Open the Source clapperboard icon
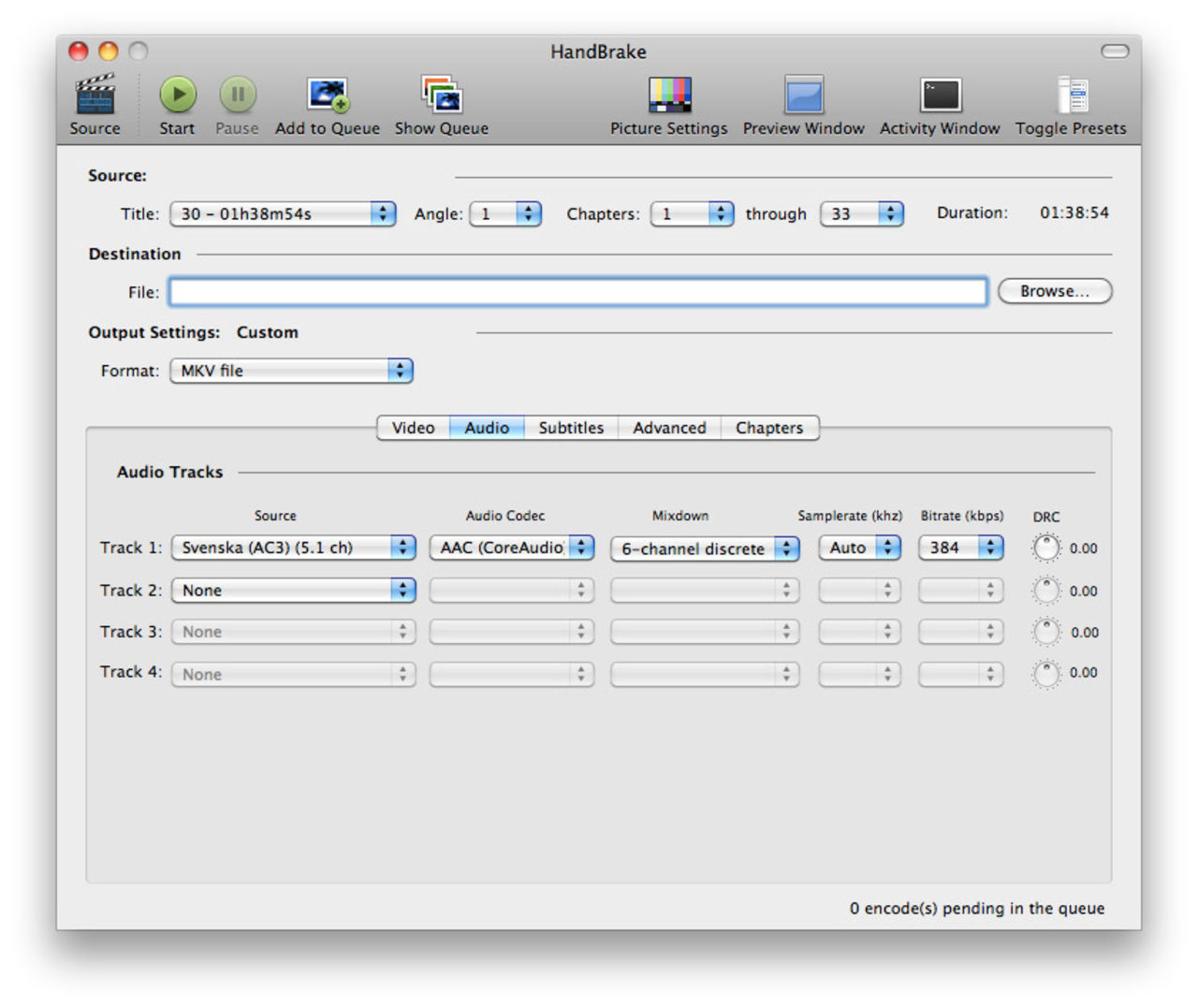Image resolution: width=1198 pixels, height=1008 pixels. (95, 95)
